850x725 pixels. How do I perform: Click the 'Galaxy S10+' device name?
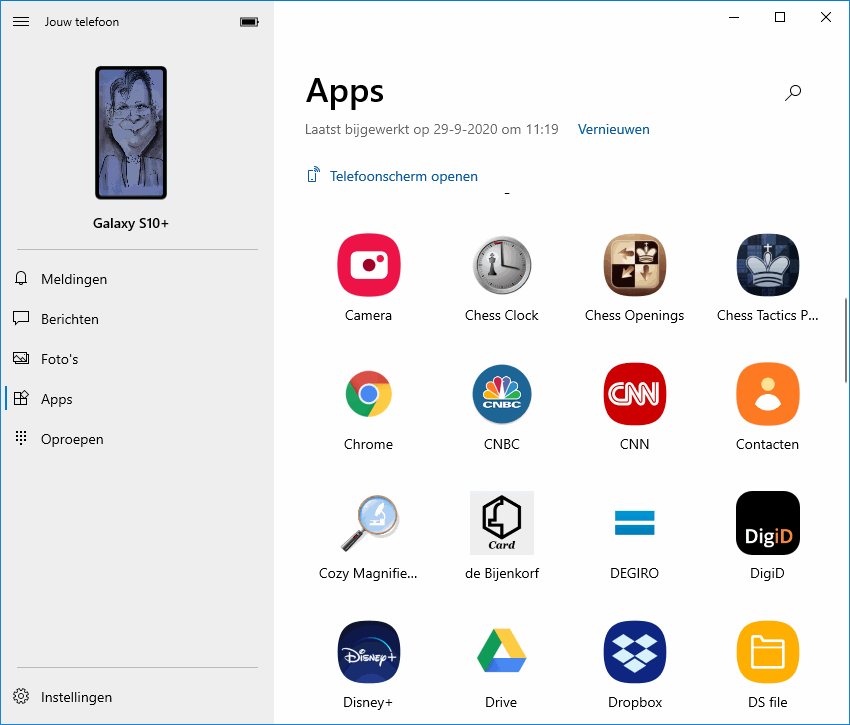(131, 223)
